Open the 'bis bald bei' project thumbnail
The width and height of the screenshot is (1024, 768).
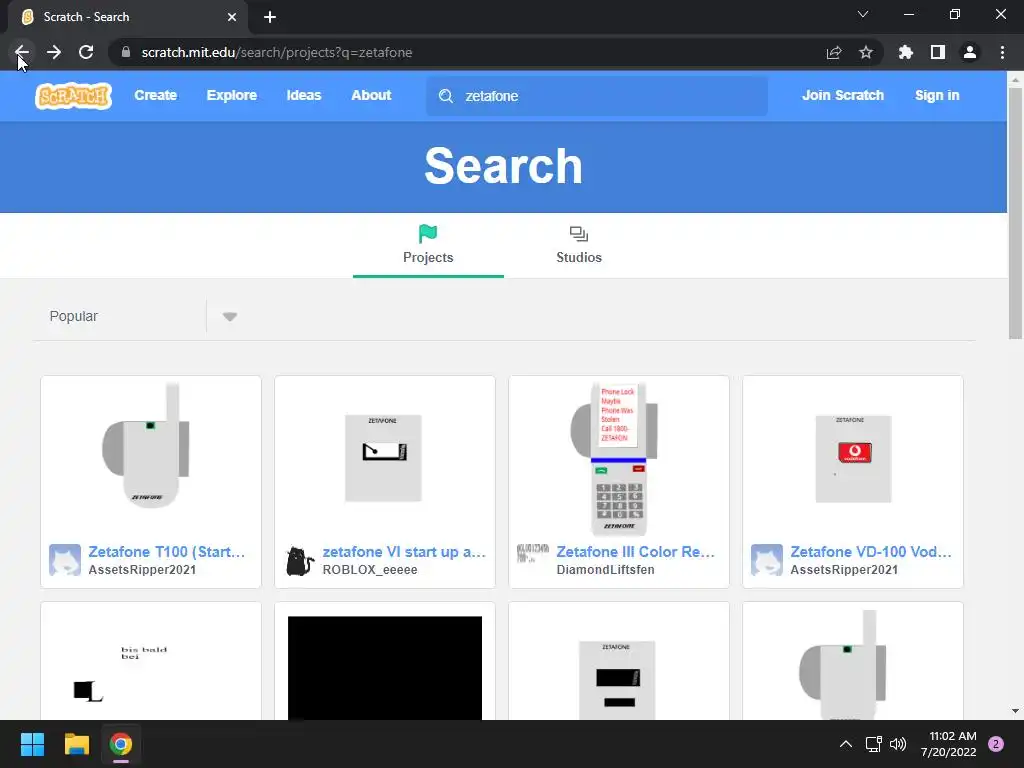[x=151, y=666]
